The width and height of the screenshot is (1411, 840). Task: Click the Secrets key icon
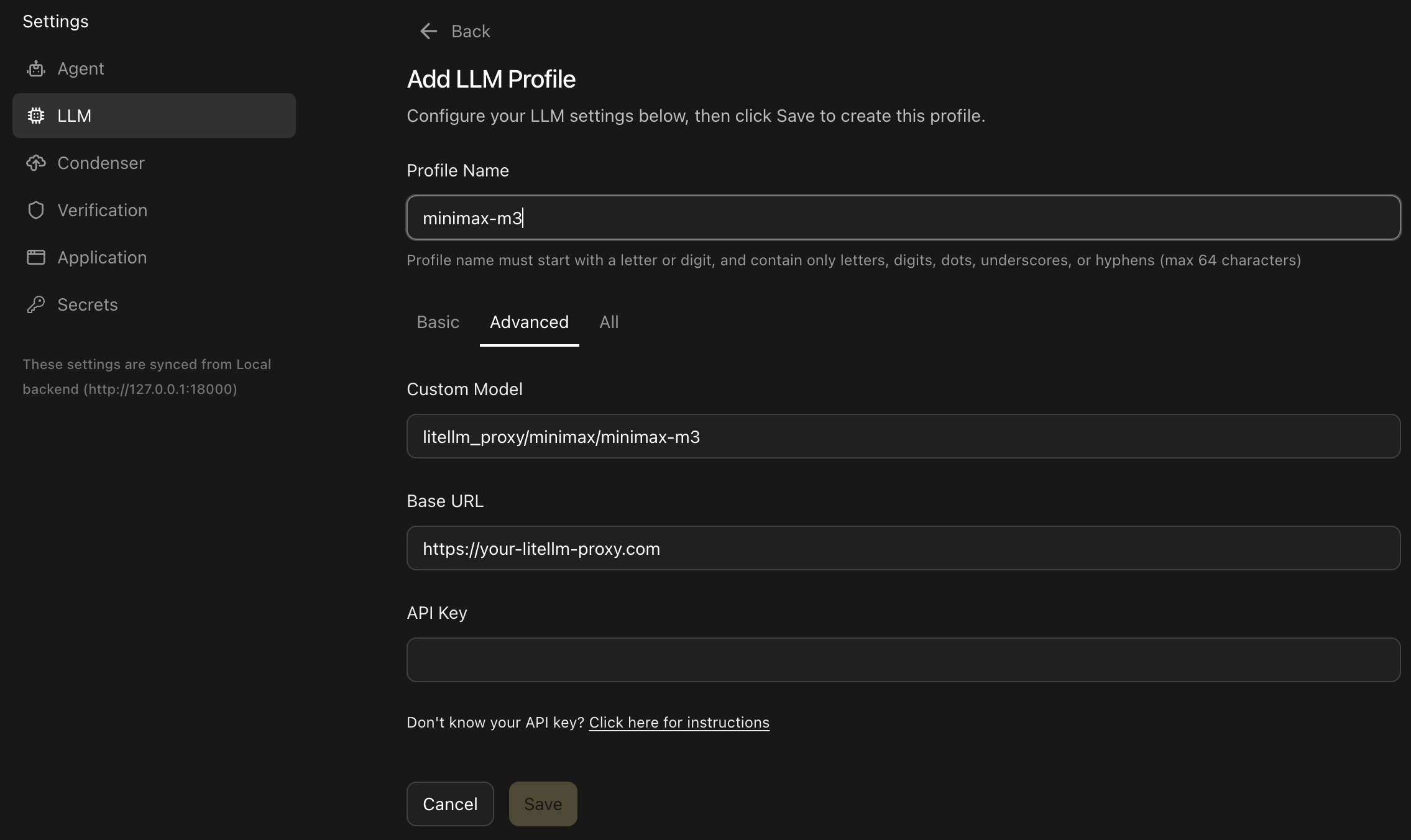click(x=36, y=304)
